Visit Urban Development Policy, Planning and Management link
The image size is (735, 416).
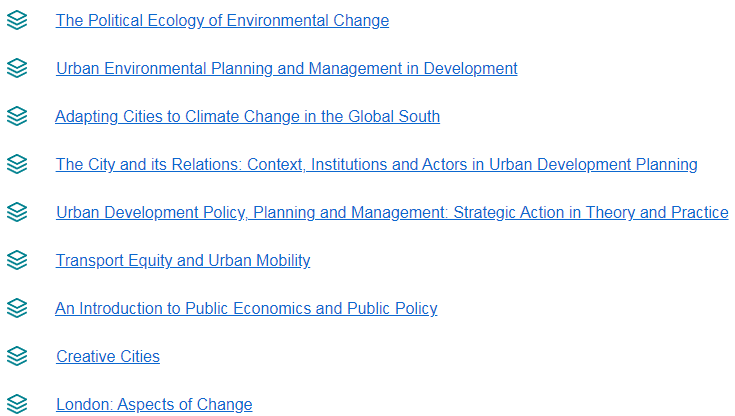(392, 212)
